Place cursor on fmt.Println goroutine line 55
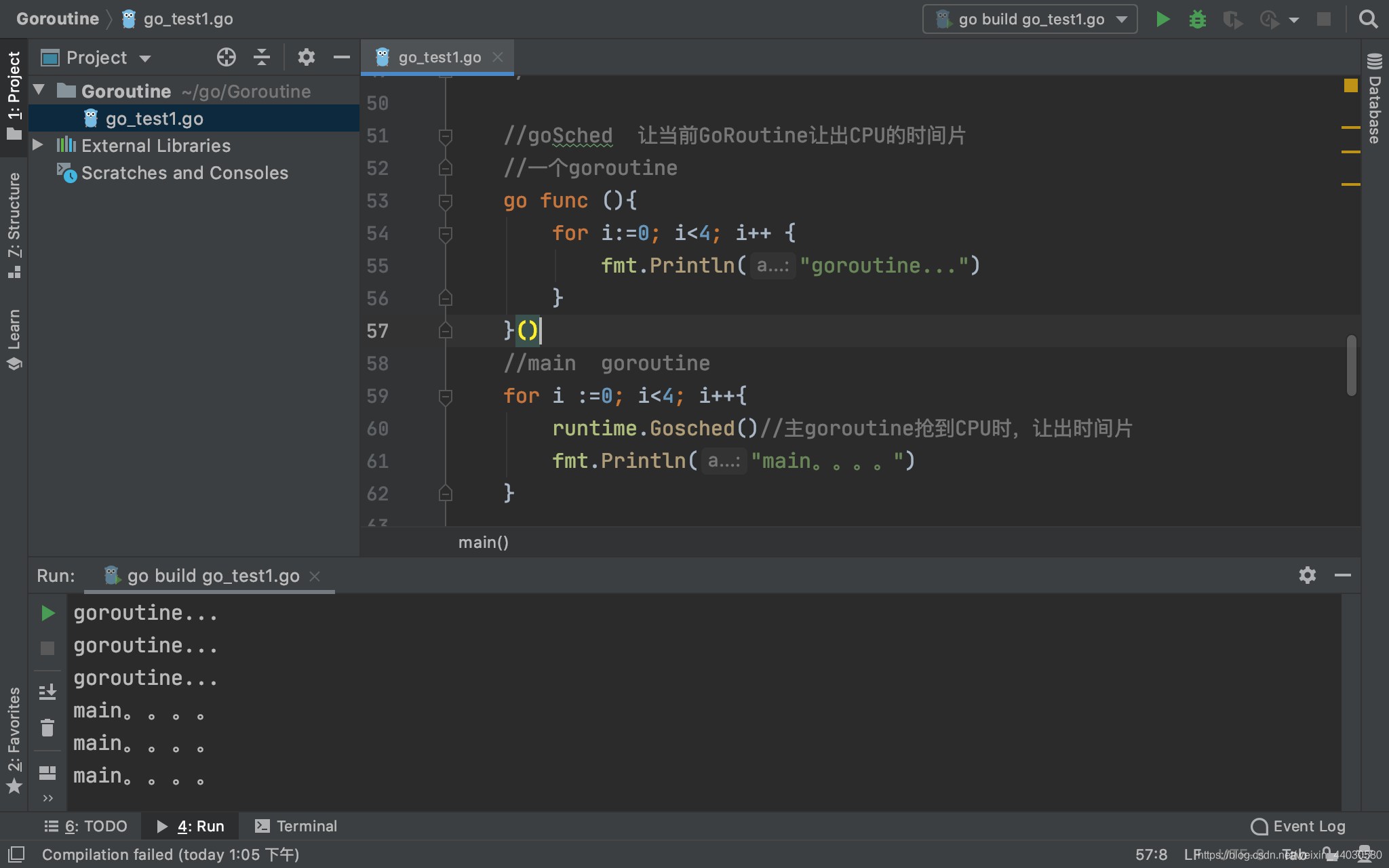The height and width of the screenshot is (868, 1389). coord(790,266)
